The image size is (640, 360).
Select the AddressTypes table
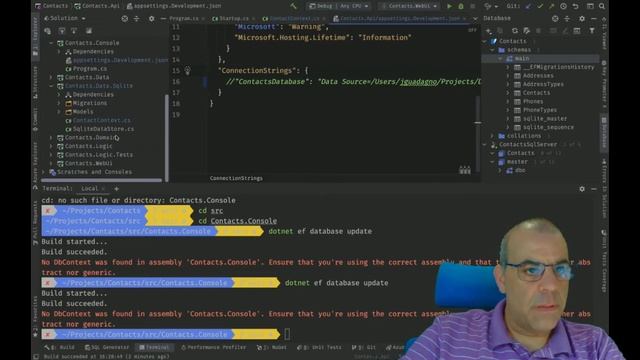tap(543, 84)
